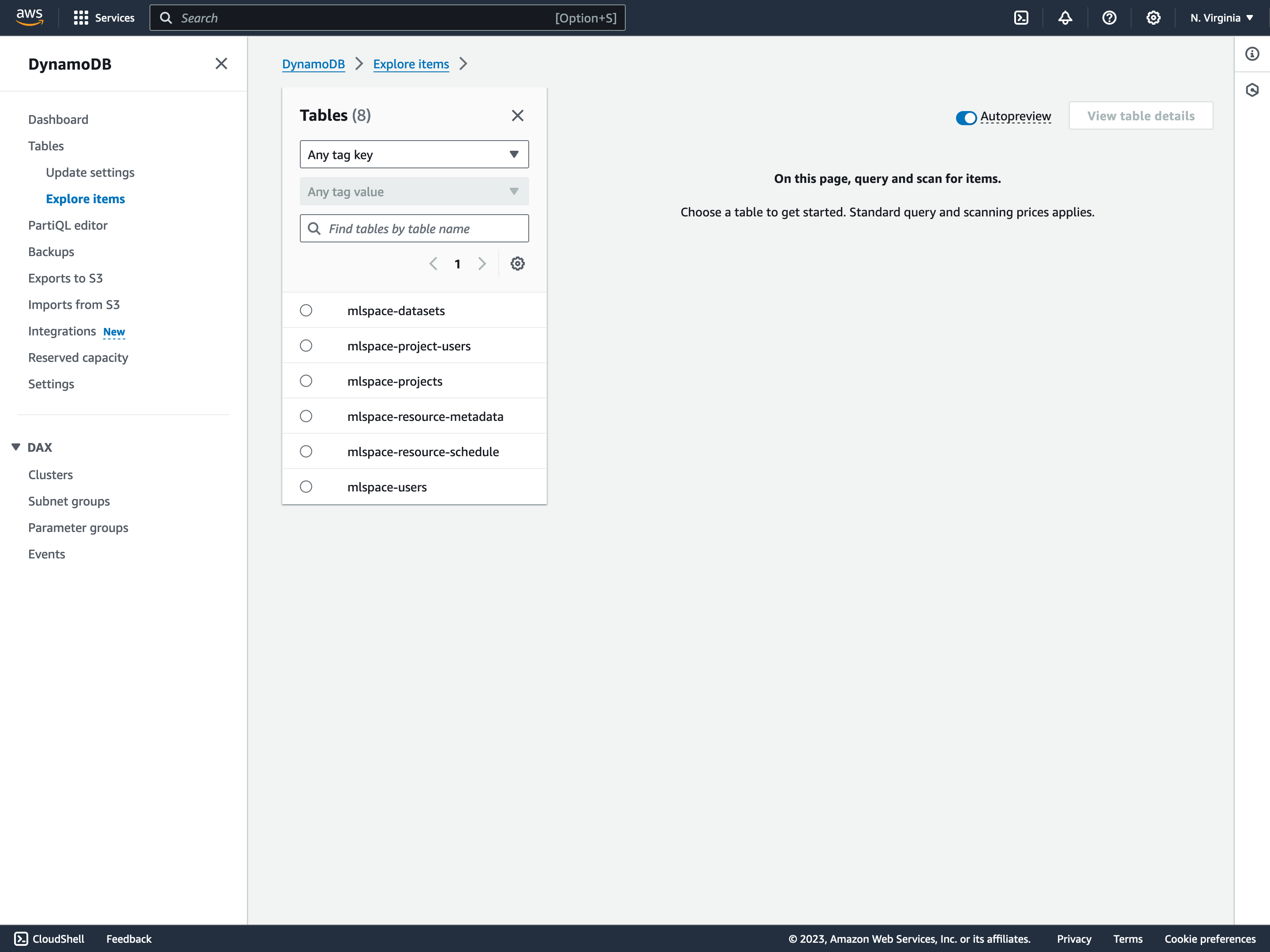Open Dashboard in the sidebar
This screenshot has width=1270, height=952.
coord(58,119)
